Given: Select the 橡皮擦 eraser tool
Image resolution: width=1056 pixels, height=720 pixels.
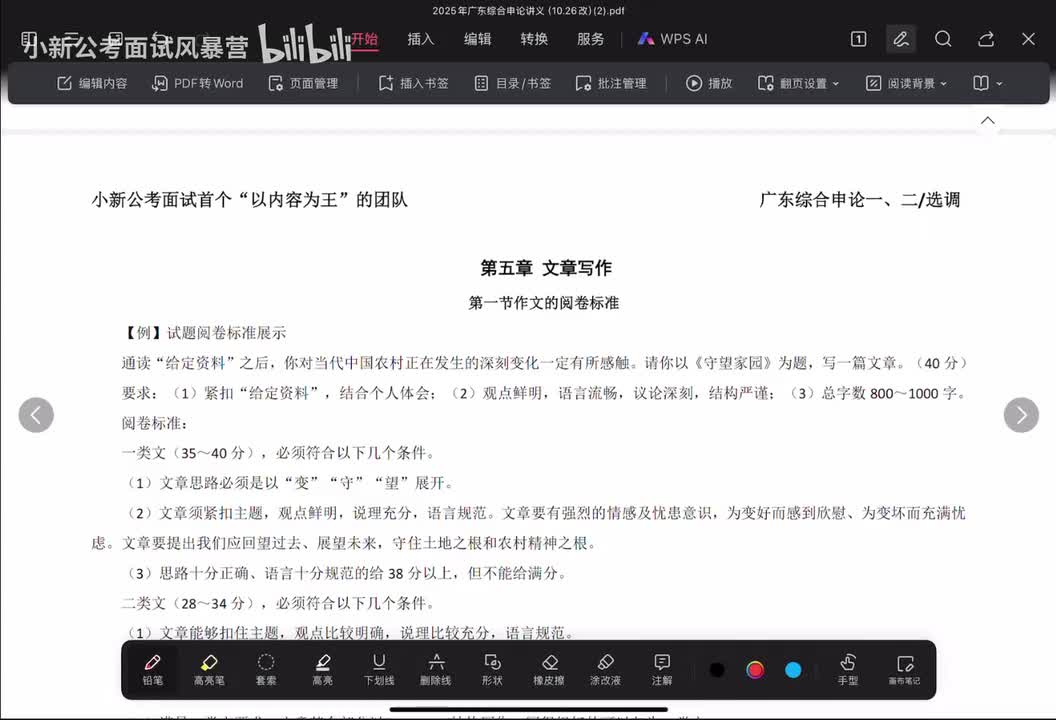Looking at the screenshot, I should point(549,669).
